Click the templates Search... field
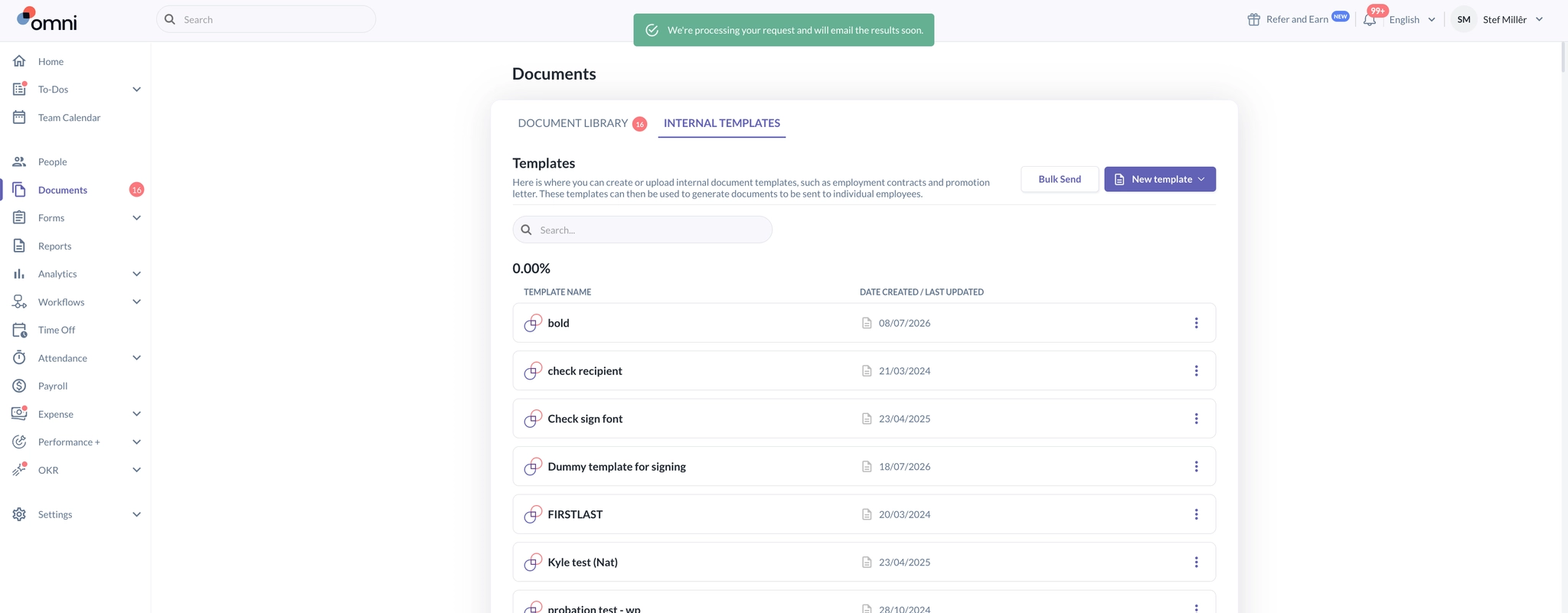Screen dimensions: 1568x613 642,230
